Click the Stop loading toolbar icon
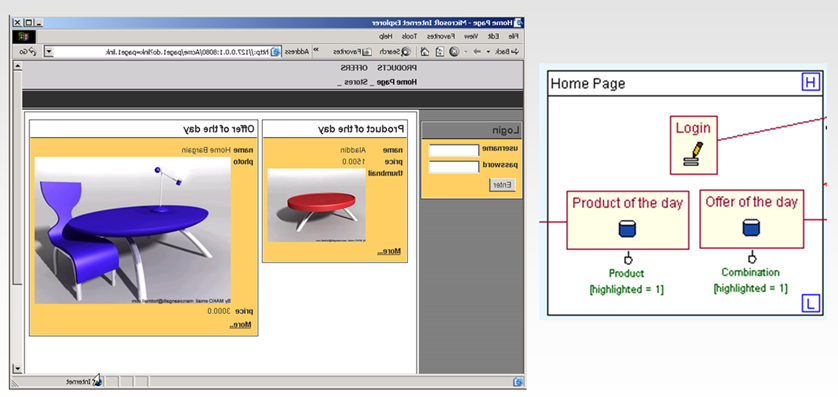The width and height of the screenshot is (838, 397). click(x=454, y=51)
